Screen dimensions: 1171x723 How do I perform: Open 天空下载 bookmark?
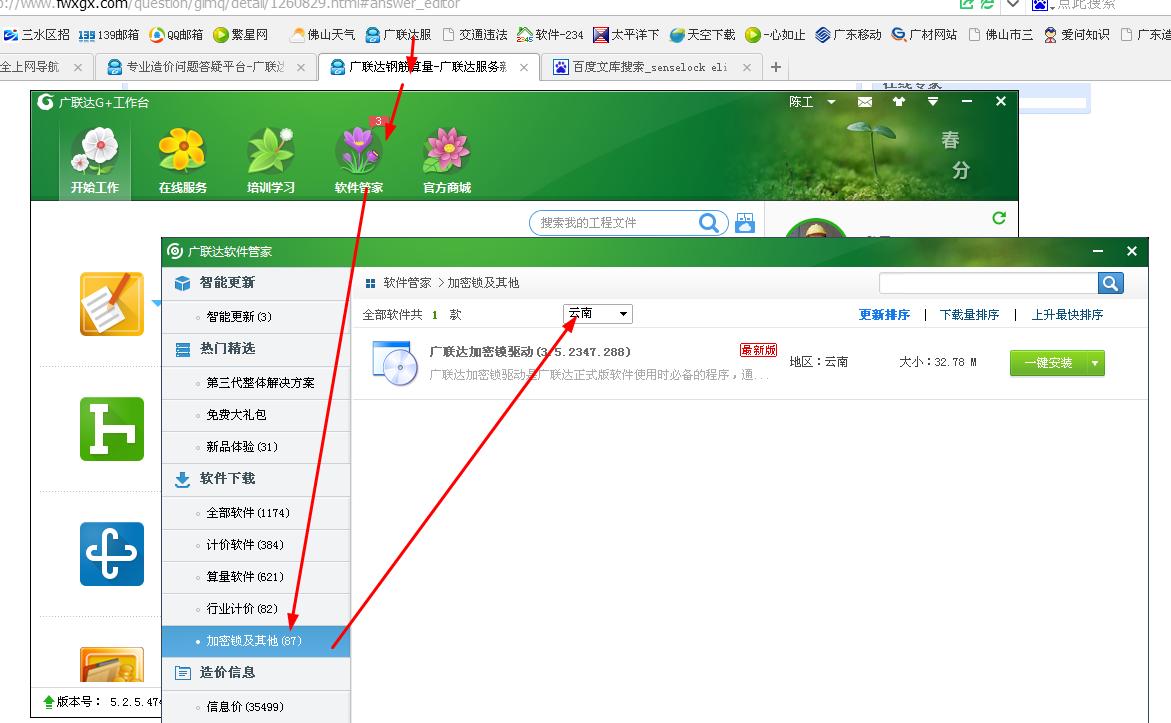point(702,35)
